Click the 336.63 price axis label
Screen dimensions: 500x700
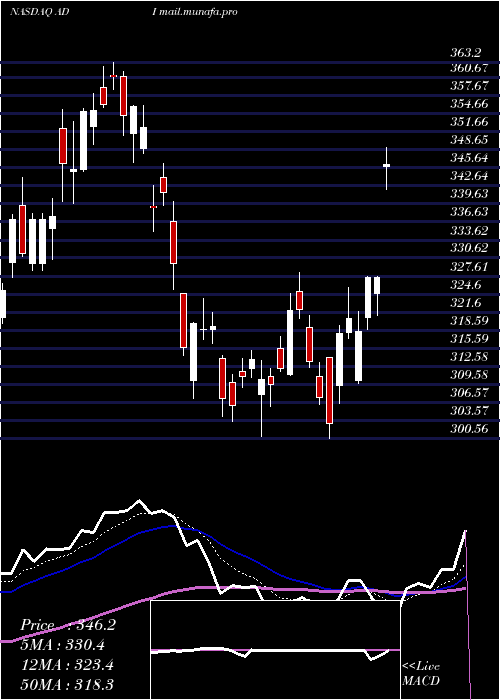[468, 212]
